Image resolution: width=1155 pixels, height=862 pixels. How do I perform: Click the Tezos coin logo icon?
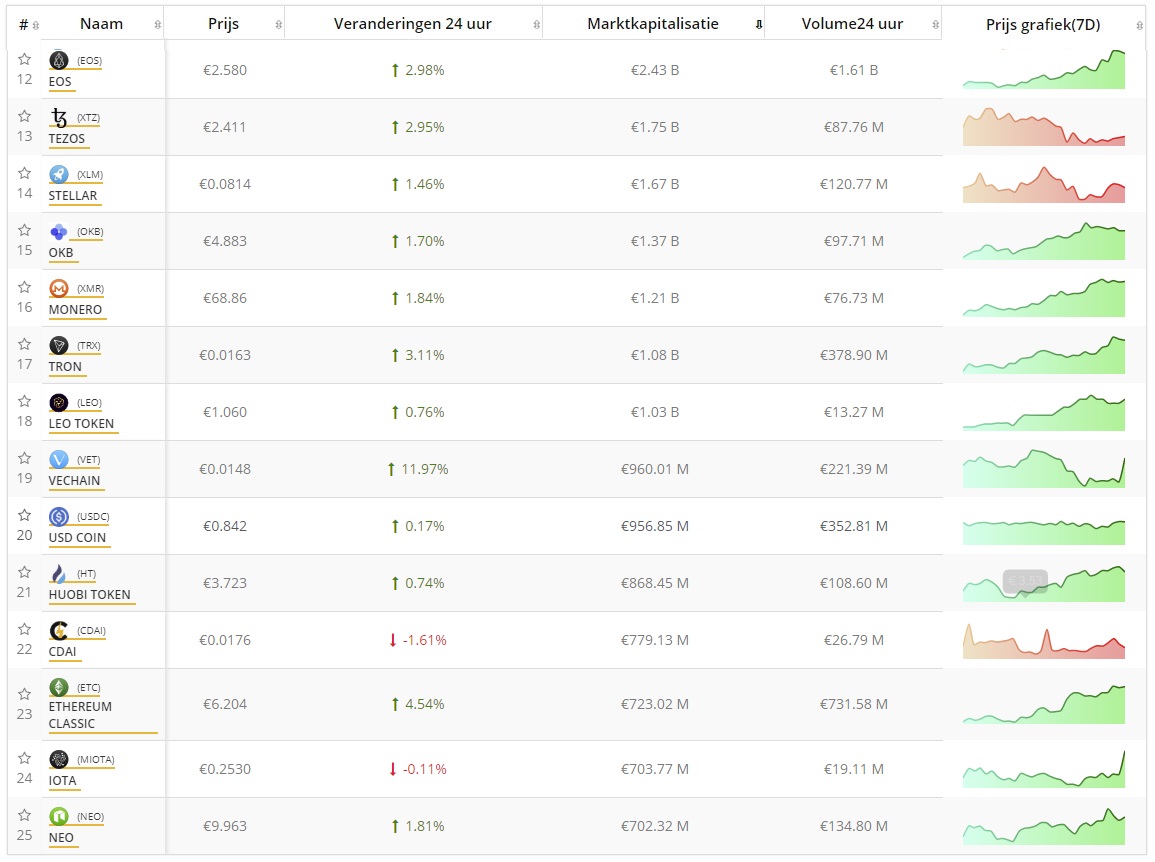point(58,118)
